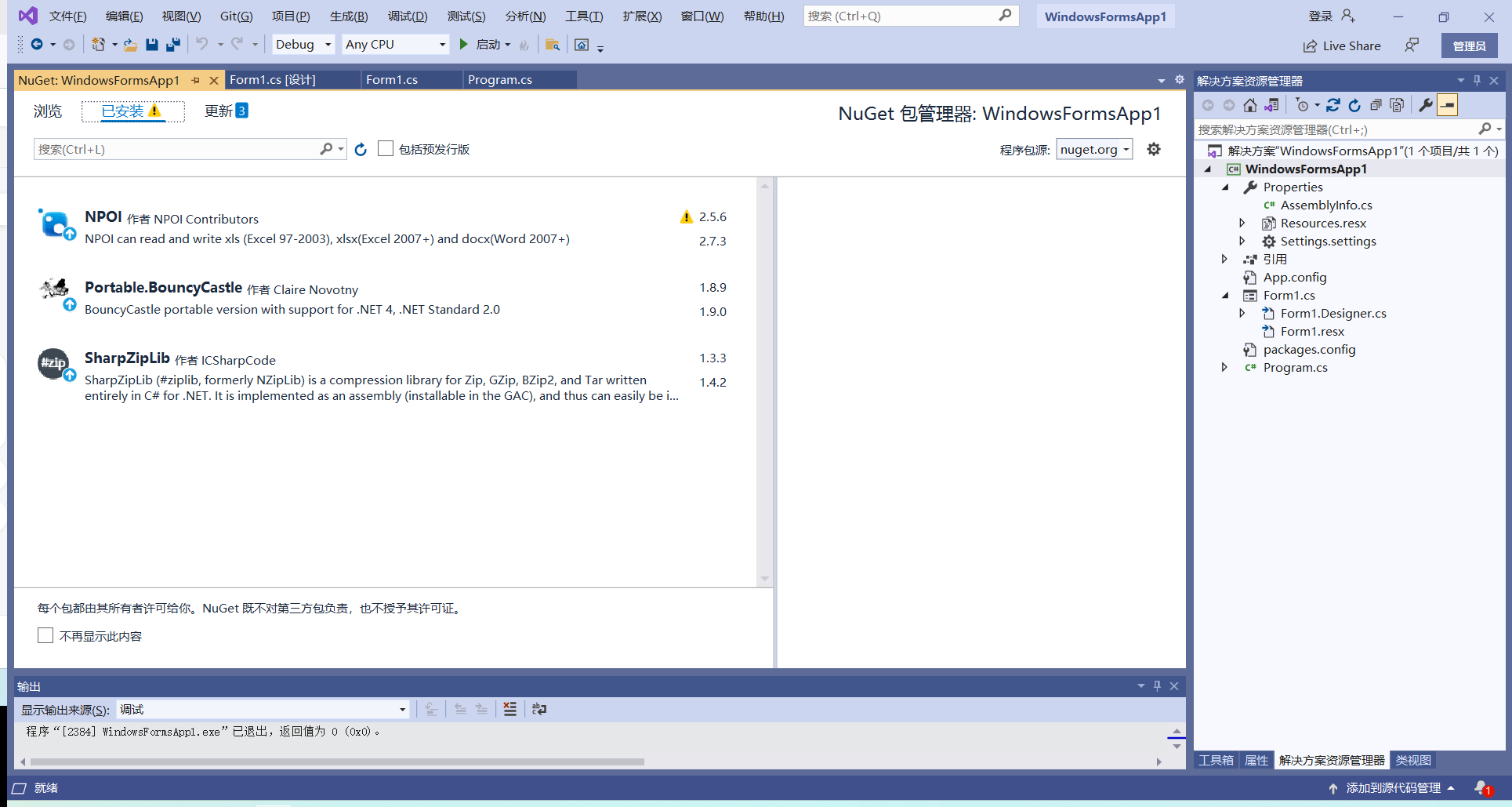The height and width of the screenshot is (807, 1512).
Task: Toggle auto-hide pin on output panel
Action: [x=1157, y=686]
